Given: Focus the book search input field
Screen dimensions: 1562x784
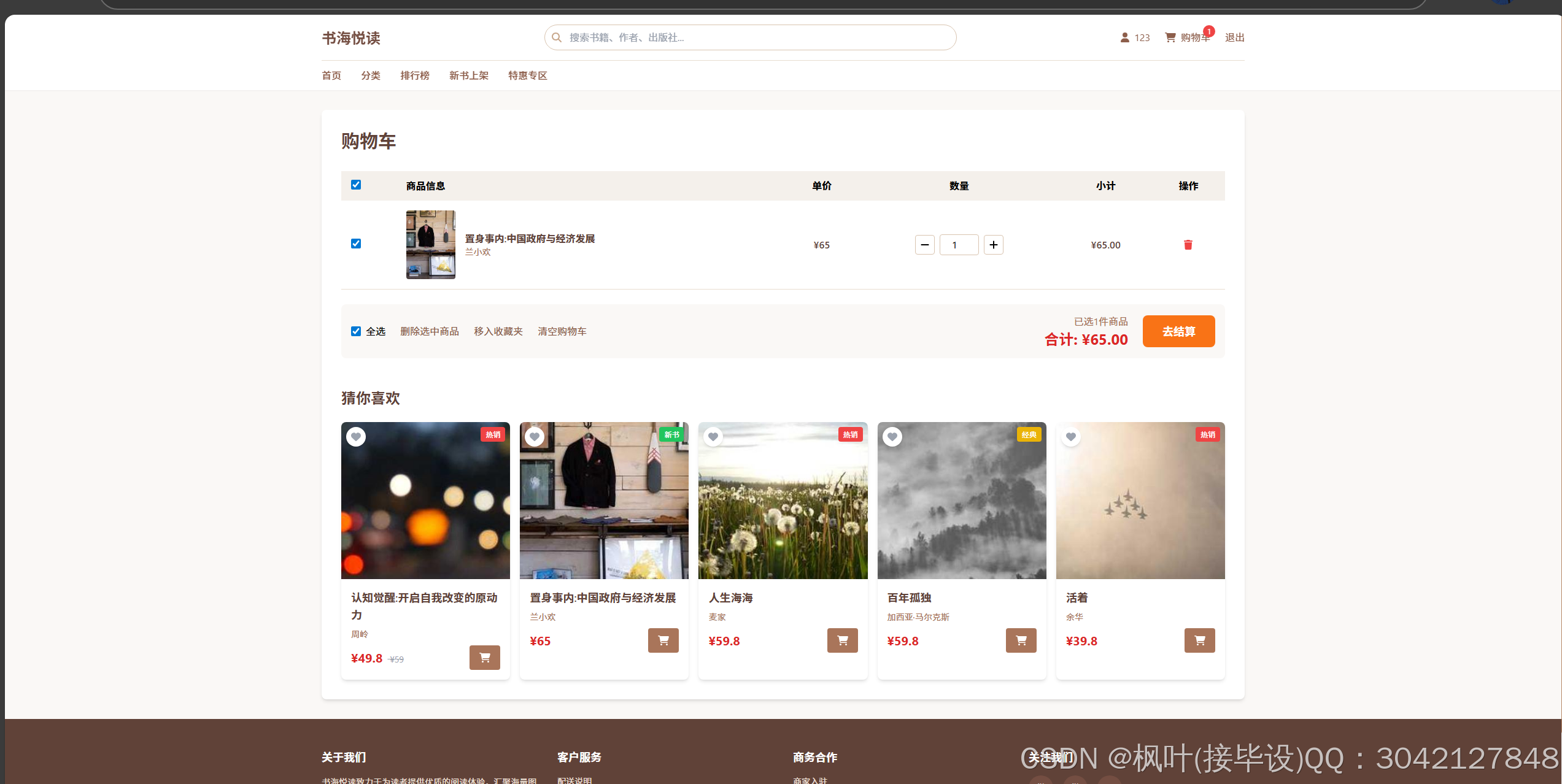Looking at the screenshot, I should pos(755,37).
